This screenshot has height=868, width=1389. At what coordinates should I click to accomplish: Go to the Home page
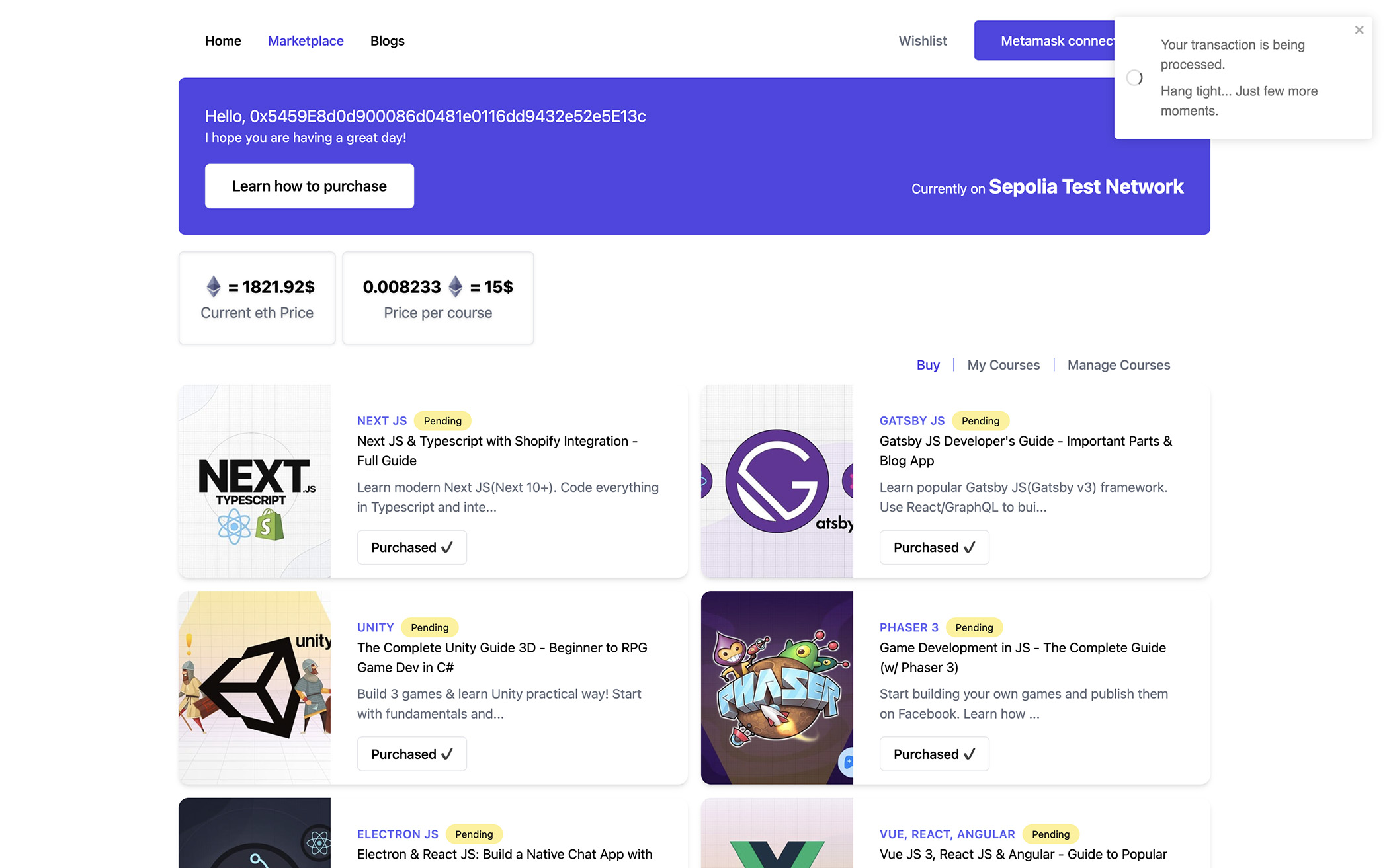[x=223, y=41]
